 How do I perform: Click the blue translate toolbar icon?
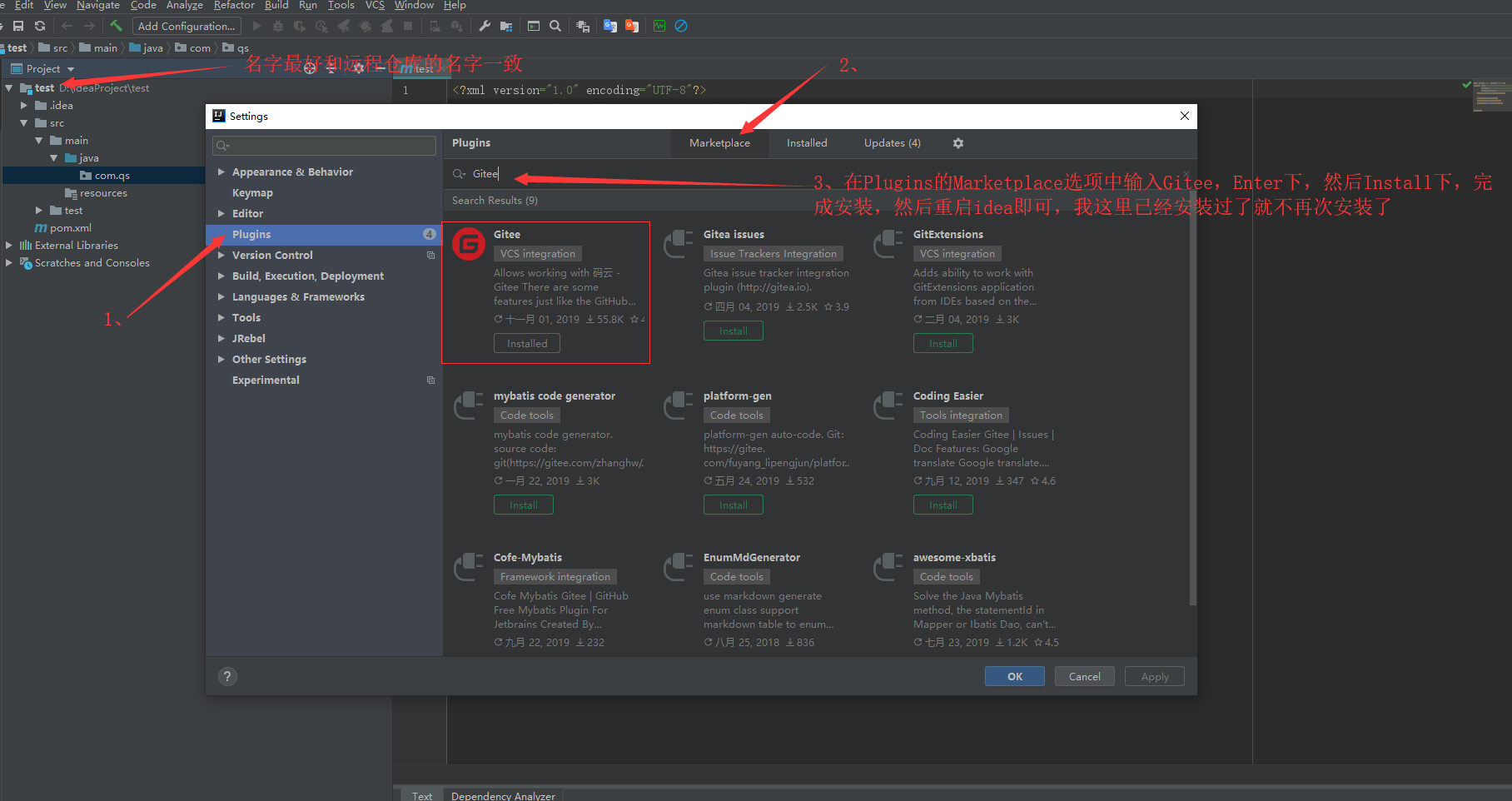[610, 26]
